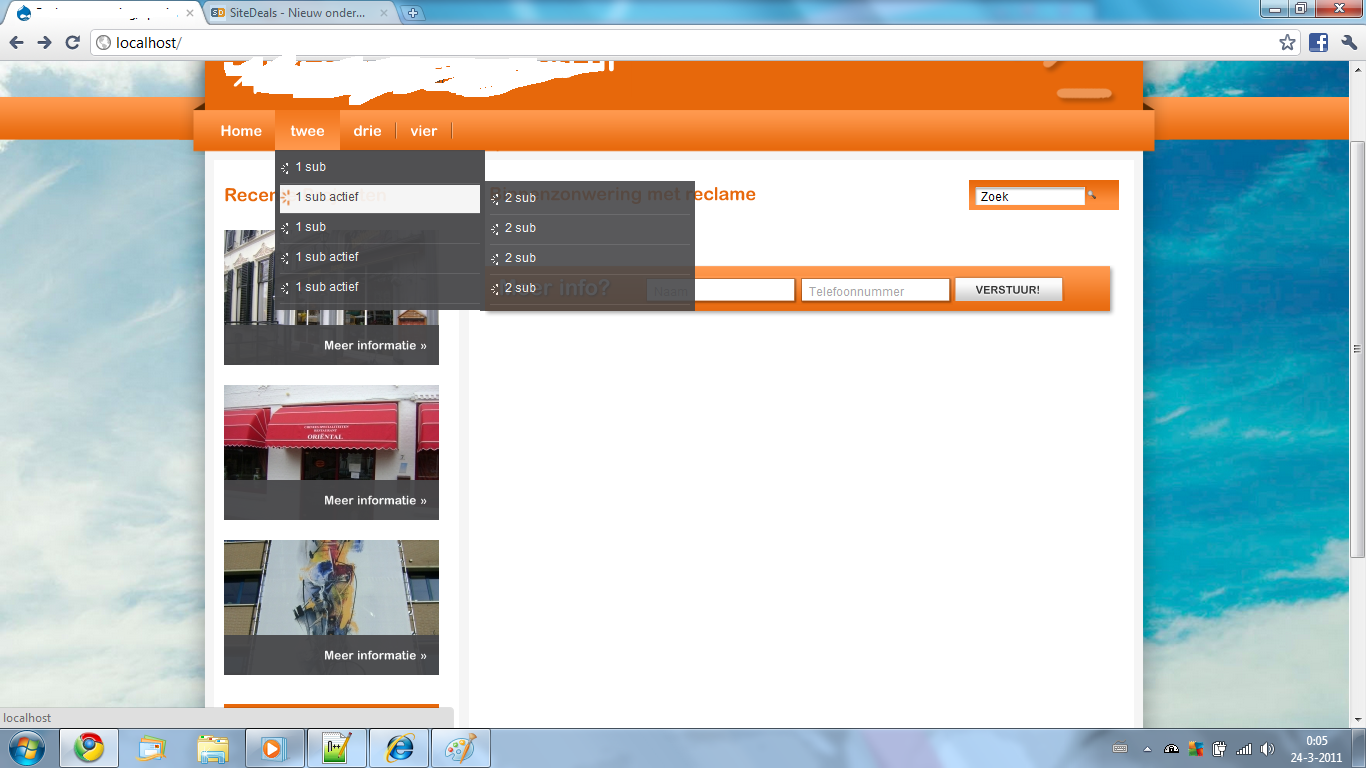The width and height of the screenshot is (1366, 768).
Task: Submit the form with VERSTUUR!
Action: pos(1008,290)
